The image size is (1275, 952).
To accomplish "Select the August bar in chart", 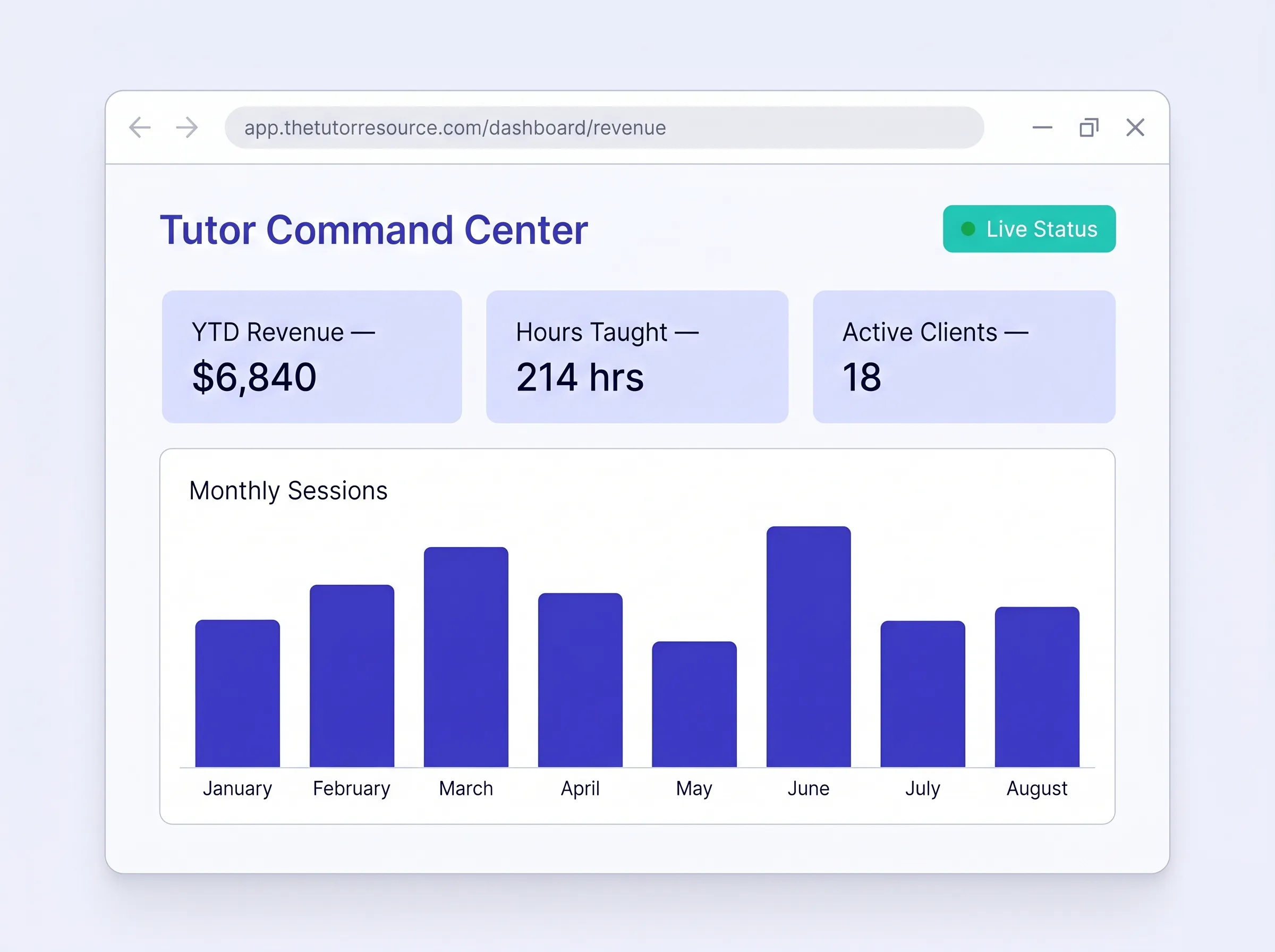I will point(1037,687).
